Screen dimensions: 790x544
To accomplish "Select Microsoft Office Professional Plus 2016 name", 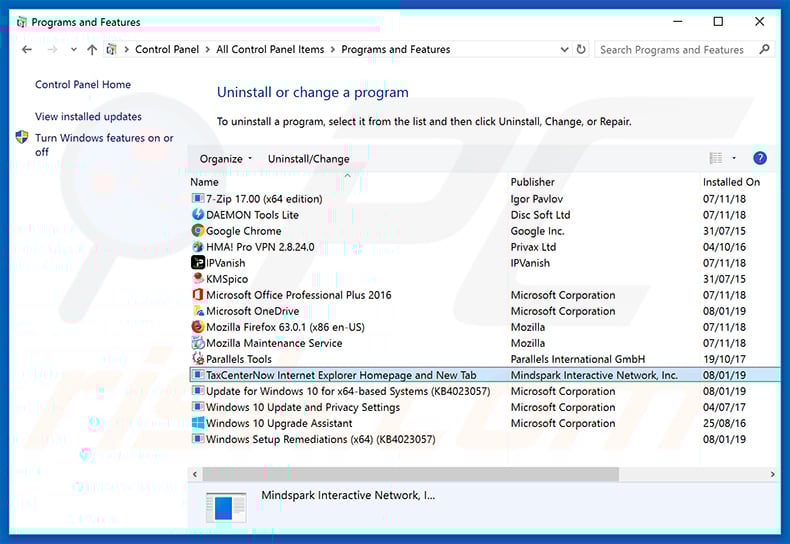I will click(x=298, y=295).
